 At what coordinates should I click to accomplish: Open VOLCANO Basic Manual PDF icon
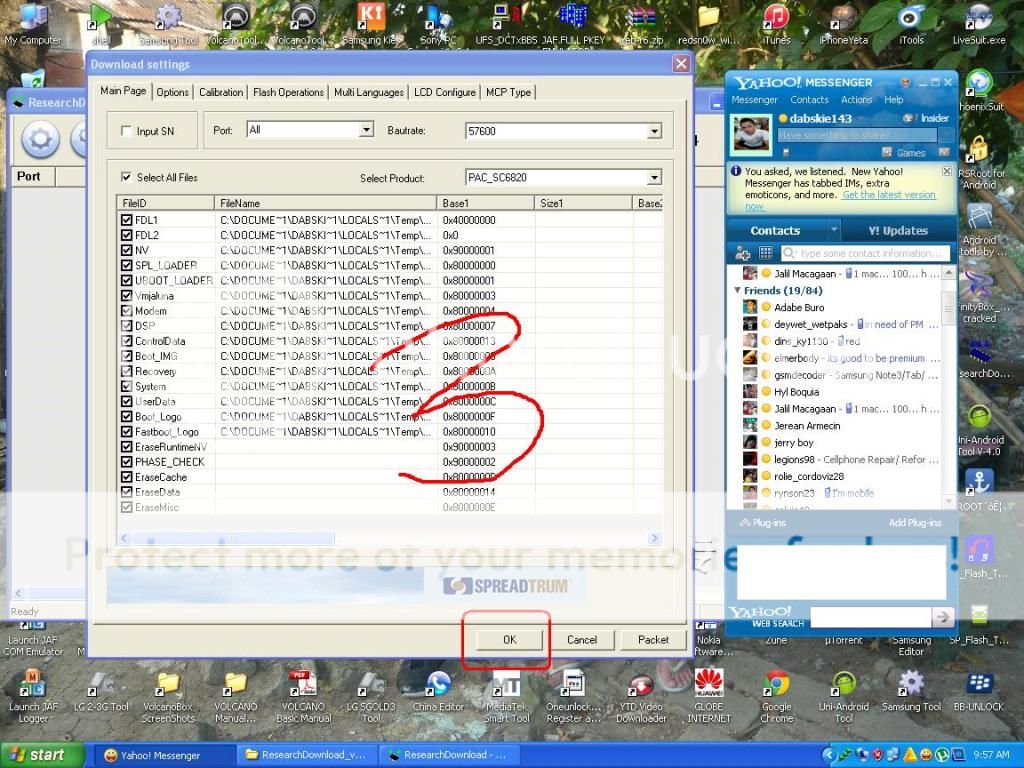303,685
